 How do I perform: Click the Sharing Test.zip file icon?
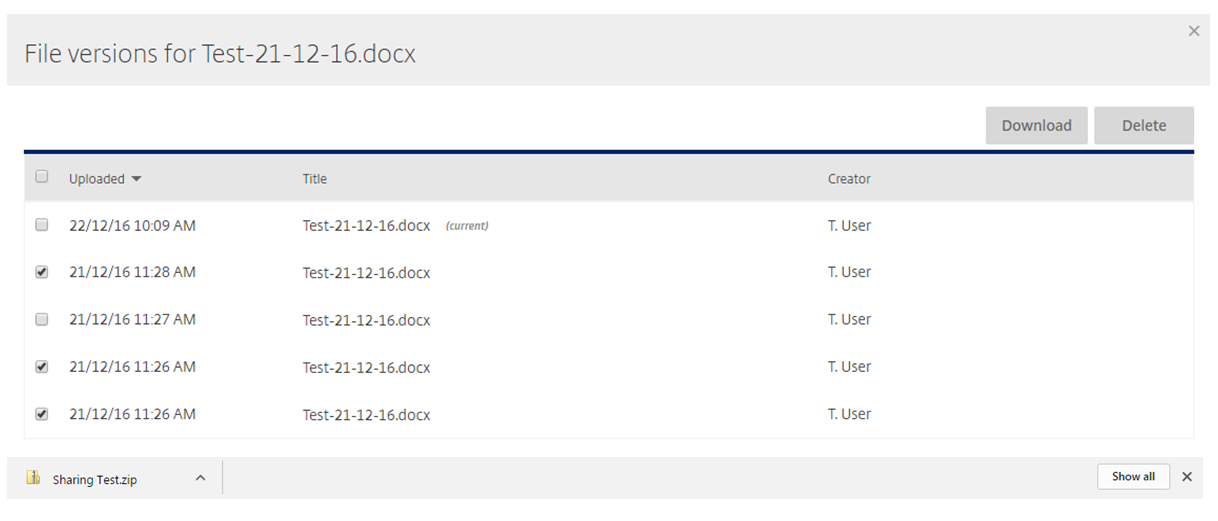(x=33, y=478)
